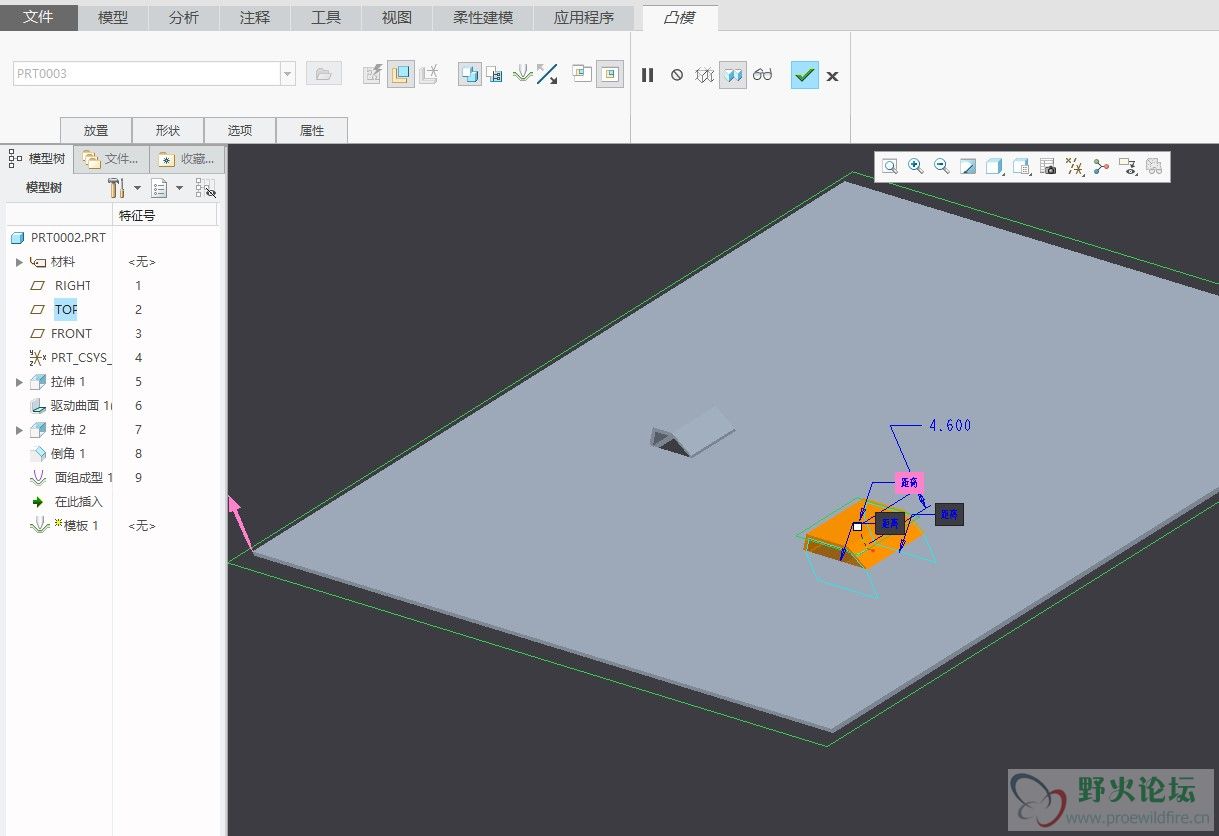Expand the 拉伸 1 tree node
Screen dimensions: 1219x836
click(19, 382)
